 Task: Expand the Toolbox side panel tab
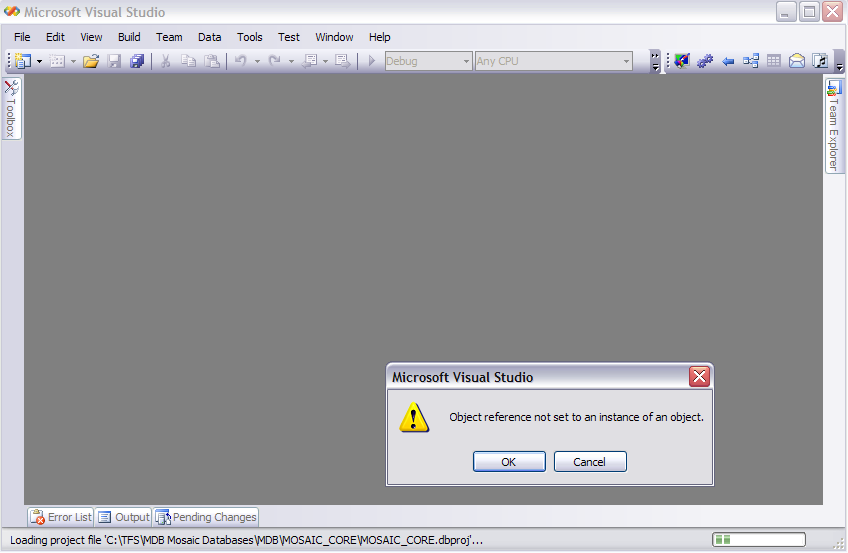11,108
